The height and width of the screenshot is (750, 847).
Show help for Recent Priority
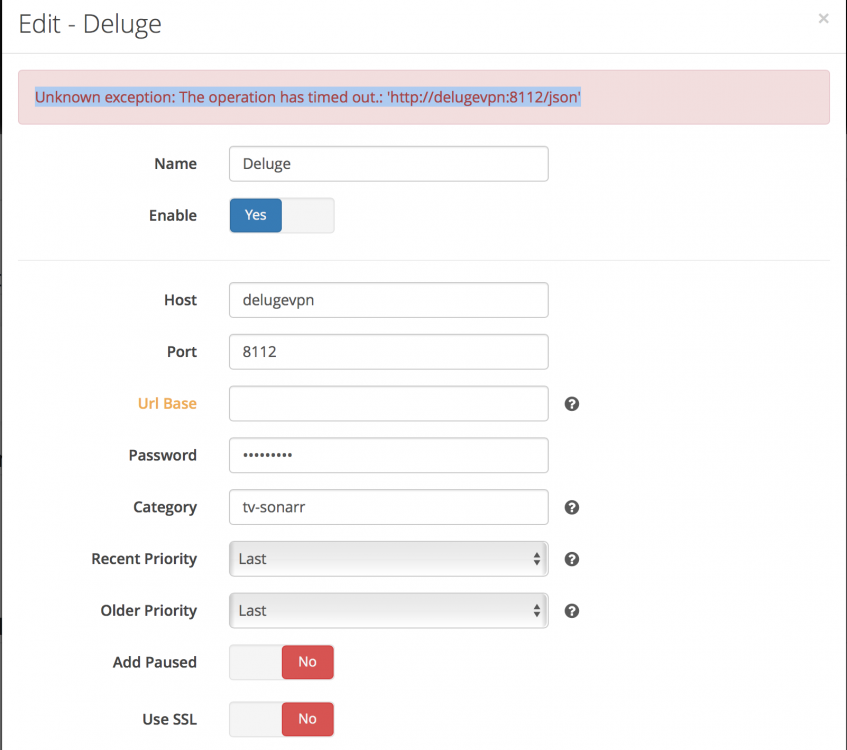click(x=572, y=559)
